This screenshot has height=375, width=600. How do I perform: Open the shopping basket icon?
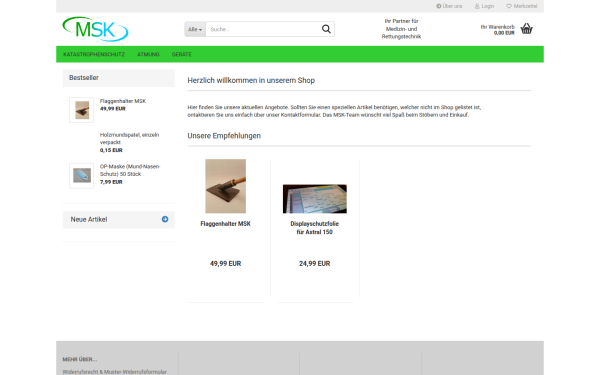[x=527, y=29]
